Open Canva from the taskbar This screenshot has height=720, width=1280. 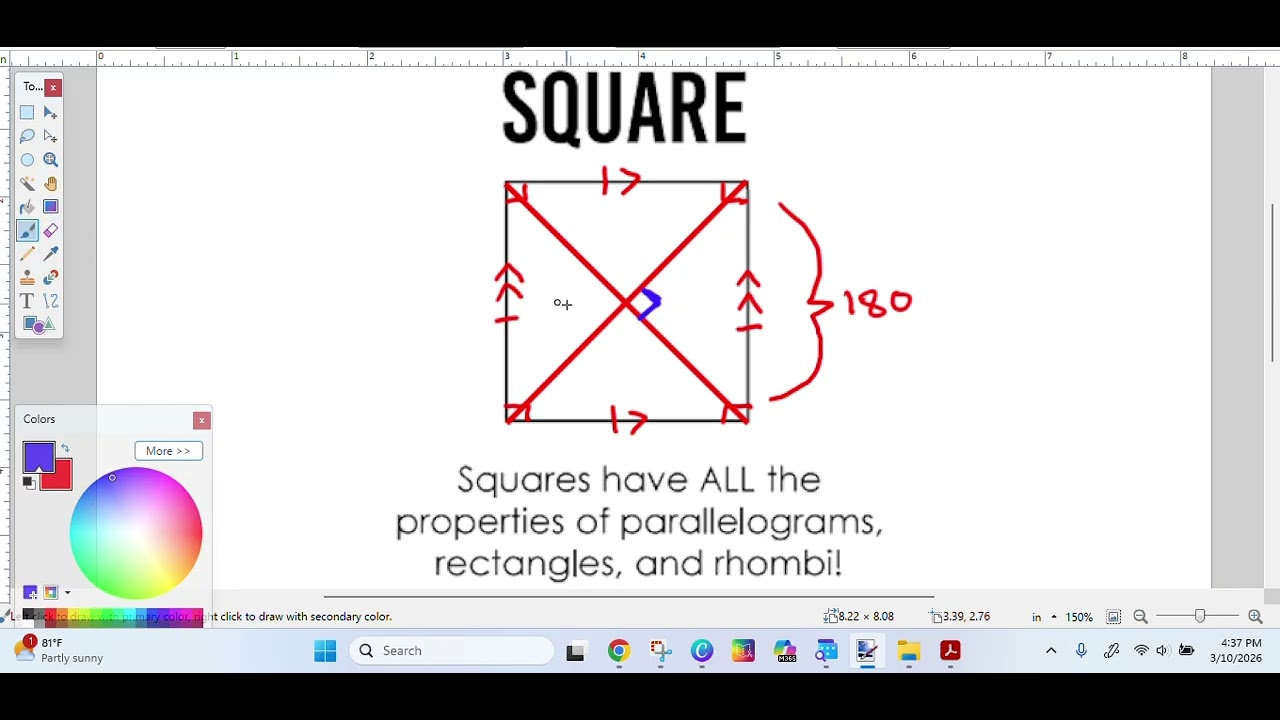(x=702, y=651)
